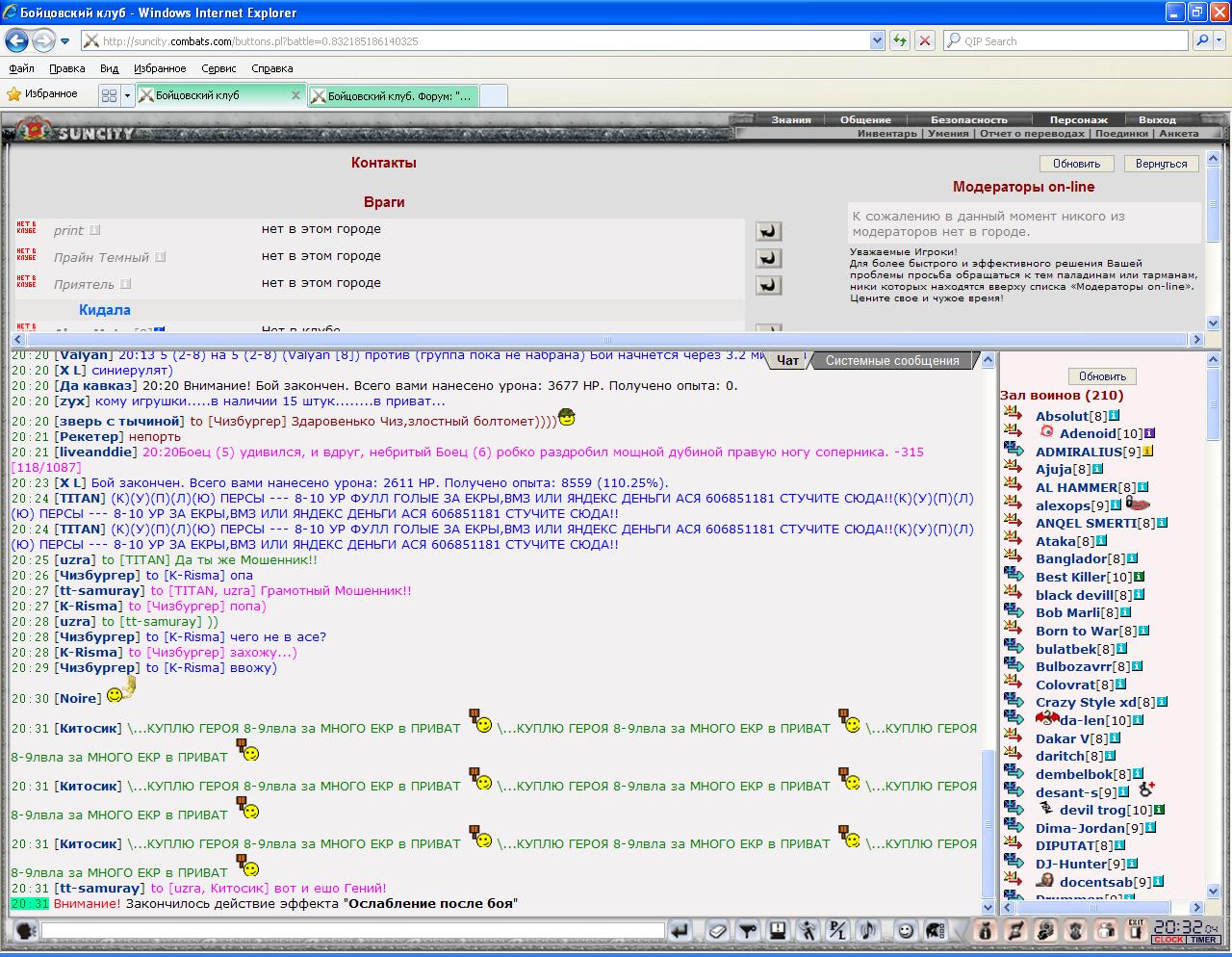This screenshot has height=957, width=1232.
Task: Open the empty new tab button
Action: click(493, 95)
